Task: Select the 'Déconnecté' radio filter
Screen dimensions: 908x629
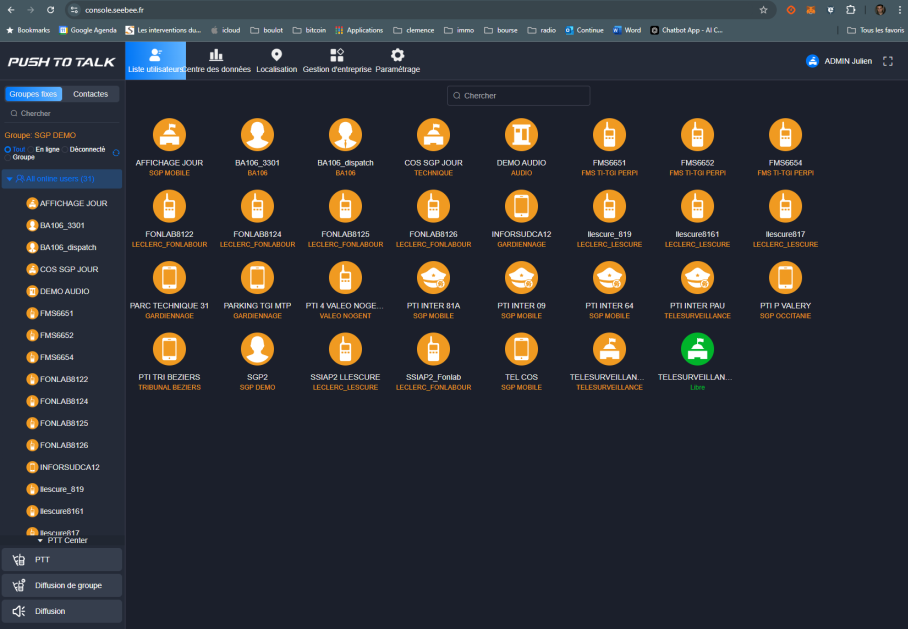Action: (67, 149)
